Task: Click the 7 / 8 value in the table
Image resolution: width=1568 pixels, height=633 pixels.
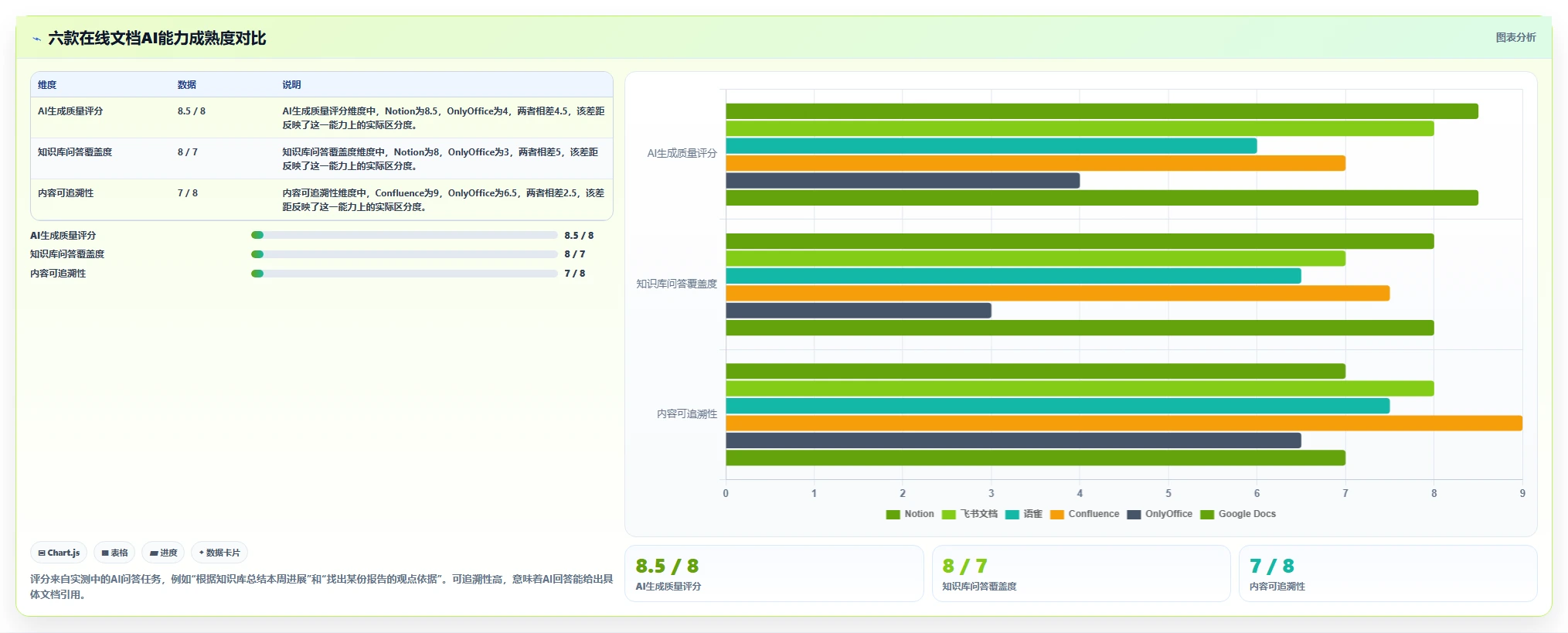Action: pos(188,193)
